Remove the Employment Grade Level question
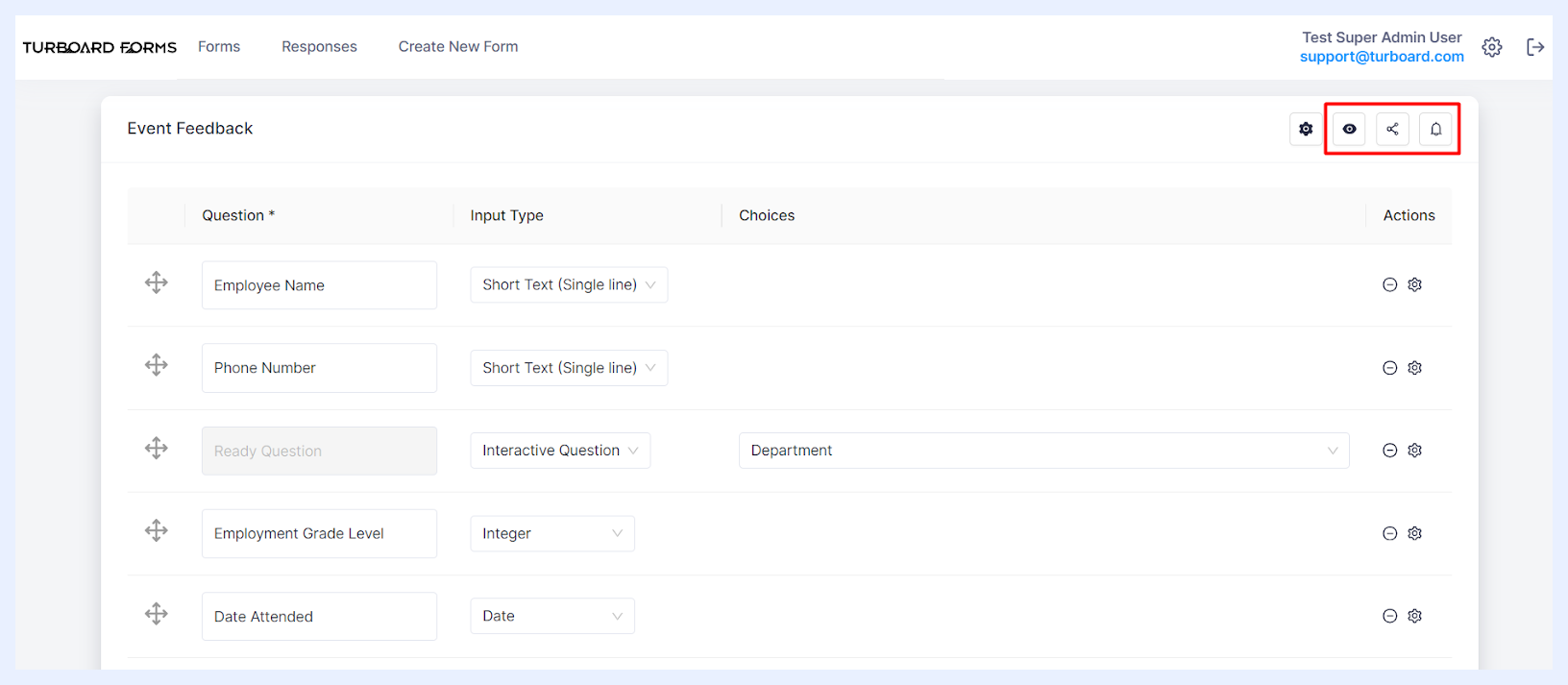 pos(1389,533)
